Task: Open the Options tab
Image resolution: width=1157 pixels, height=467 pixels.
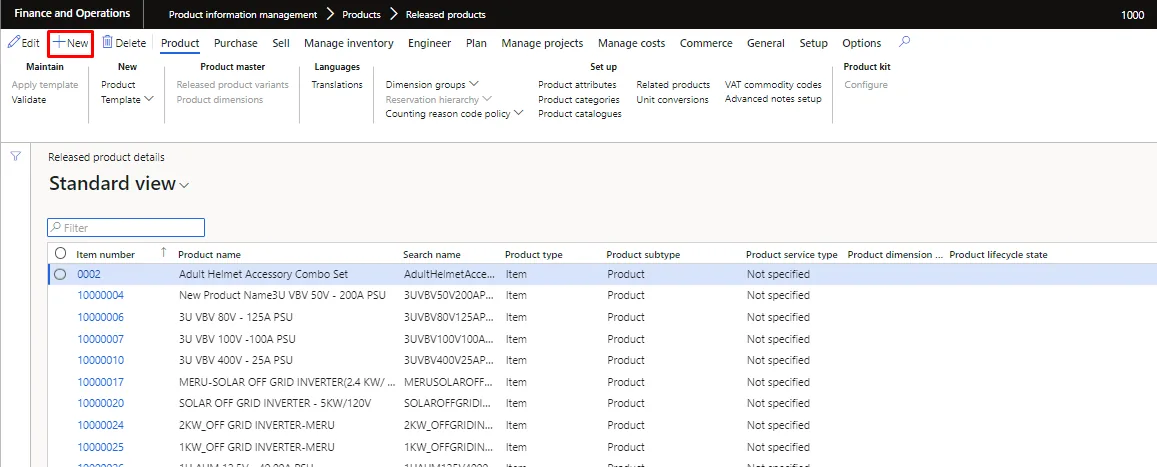Action: (x=862, y=43)
